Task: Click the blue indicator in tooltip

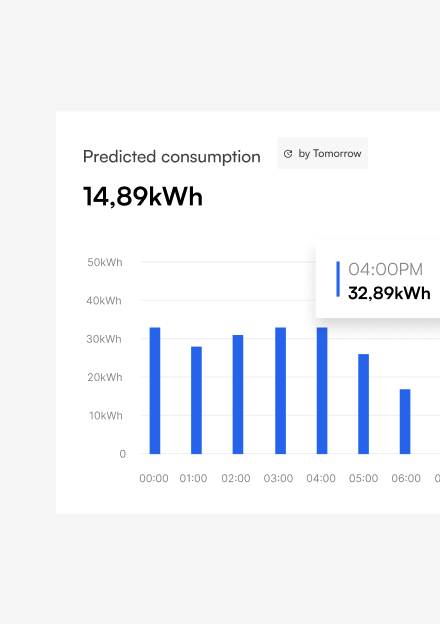Action: (338, 279)
